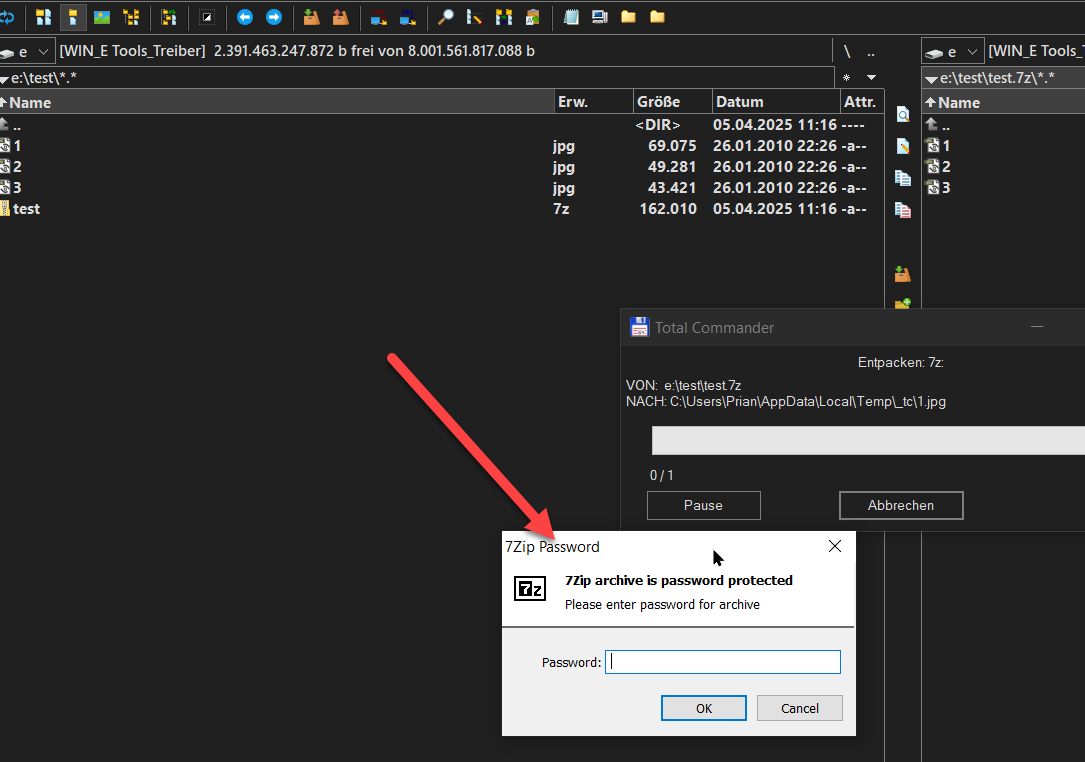The image size is (1085, 762).
Task: Sort left panel by Datum column
Action: (x=776, y=102)
